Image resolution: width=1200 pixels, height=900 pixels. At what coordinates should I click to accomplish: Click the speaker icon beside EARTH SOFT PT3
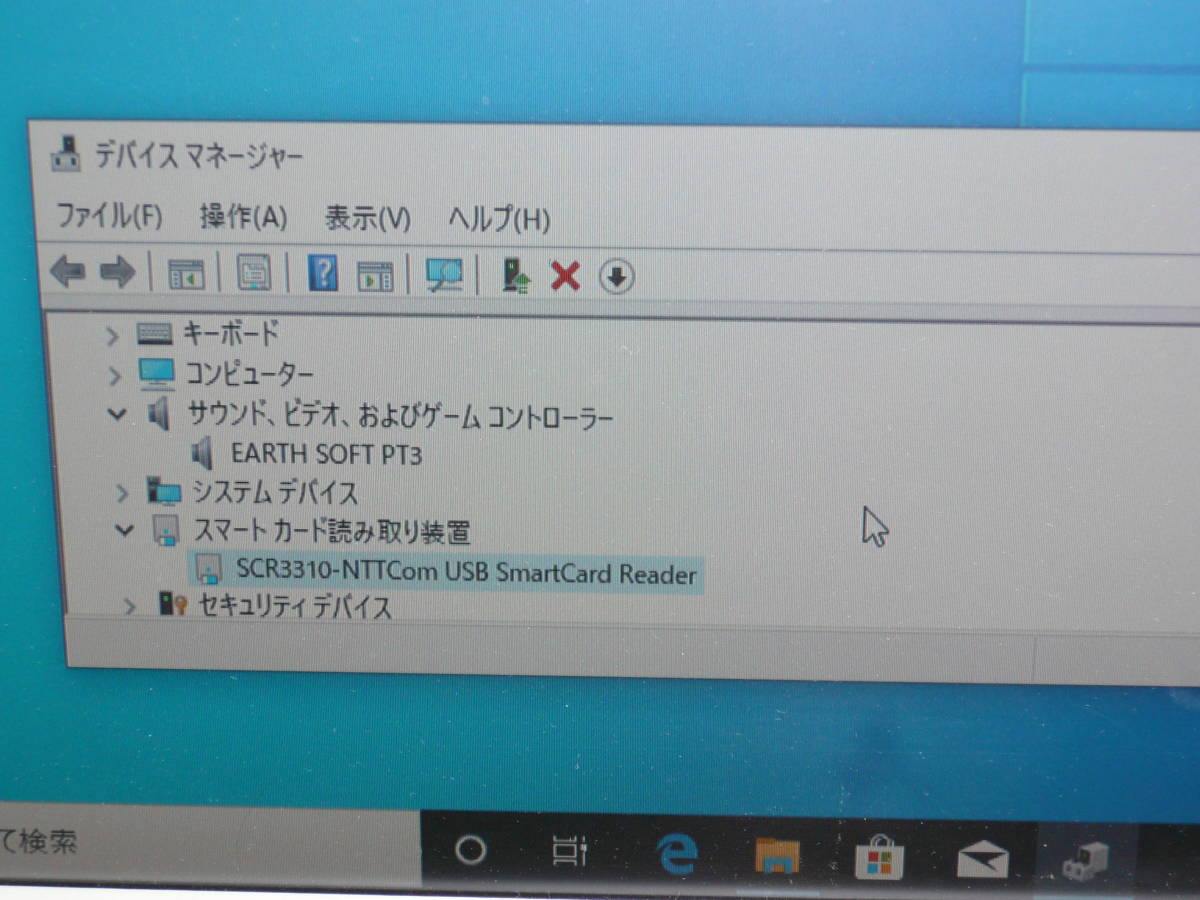(202, 454)
